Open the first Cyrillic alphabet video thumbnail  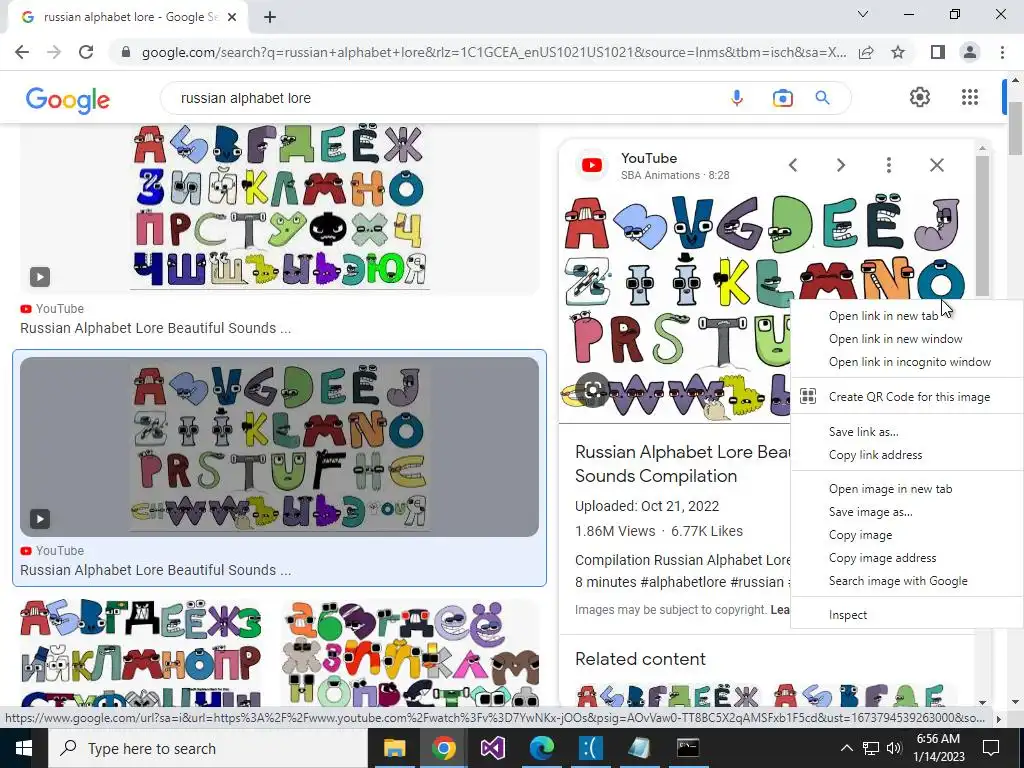point(280,208)
